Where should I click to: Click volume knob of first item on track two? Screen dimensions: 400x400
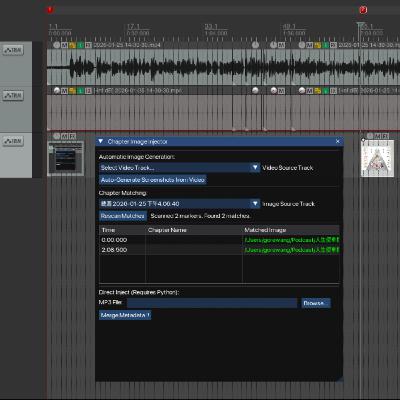pyautogui.click(x=57, y=90)
